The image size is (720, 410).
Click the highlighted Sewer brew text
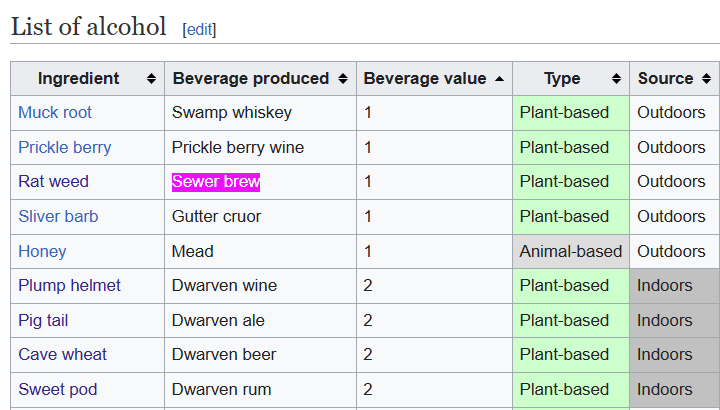pos(216,182)
